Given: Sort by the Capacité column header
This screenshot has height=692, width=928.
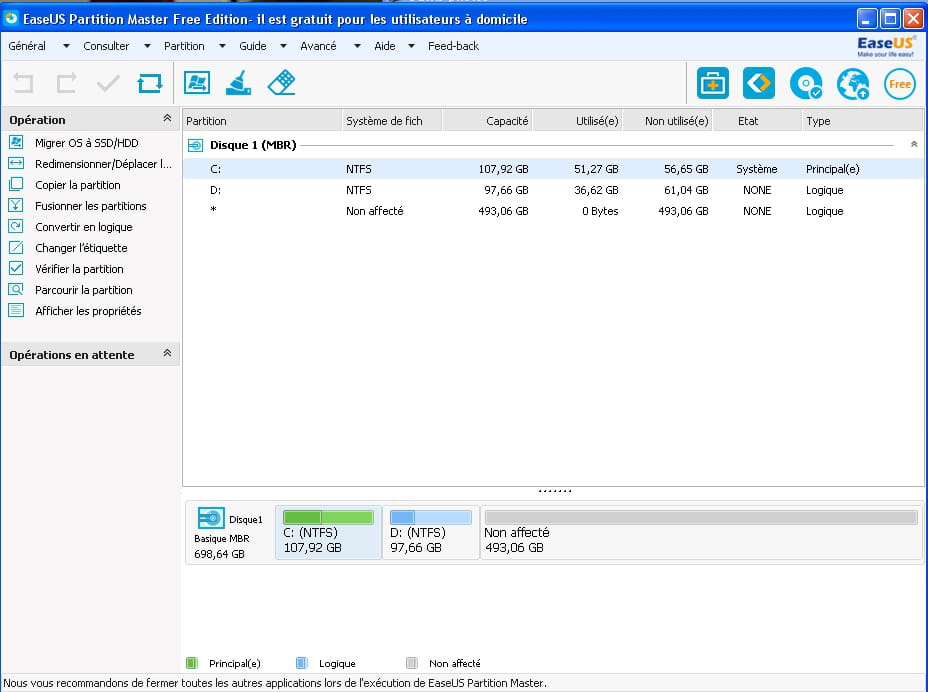Looking at the screenshot, I should click(x=488, y=121).
